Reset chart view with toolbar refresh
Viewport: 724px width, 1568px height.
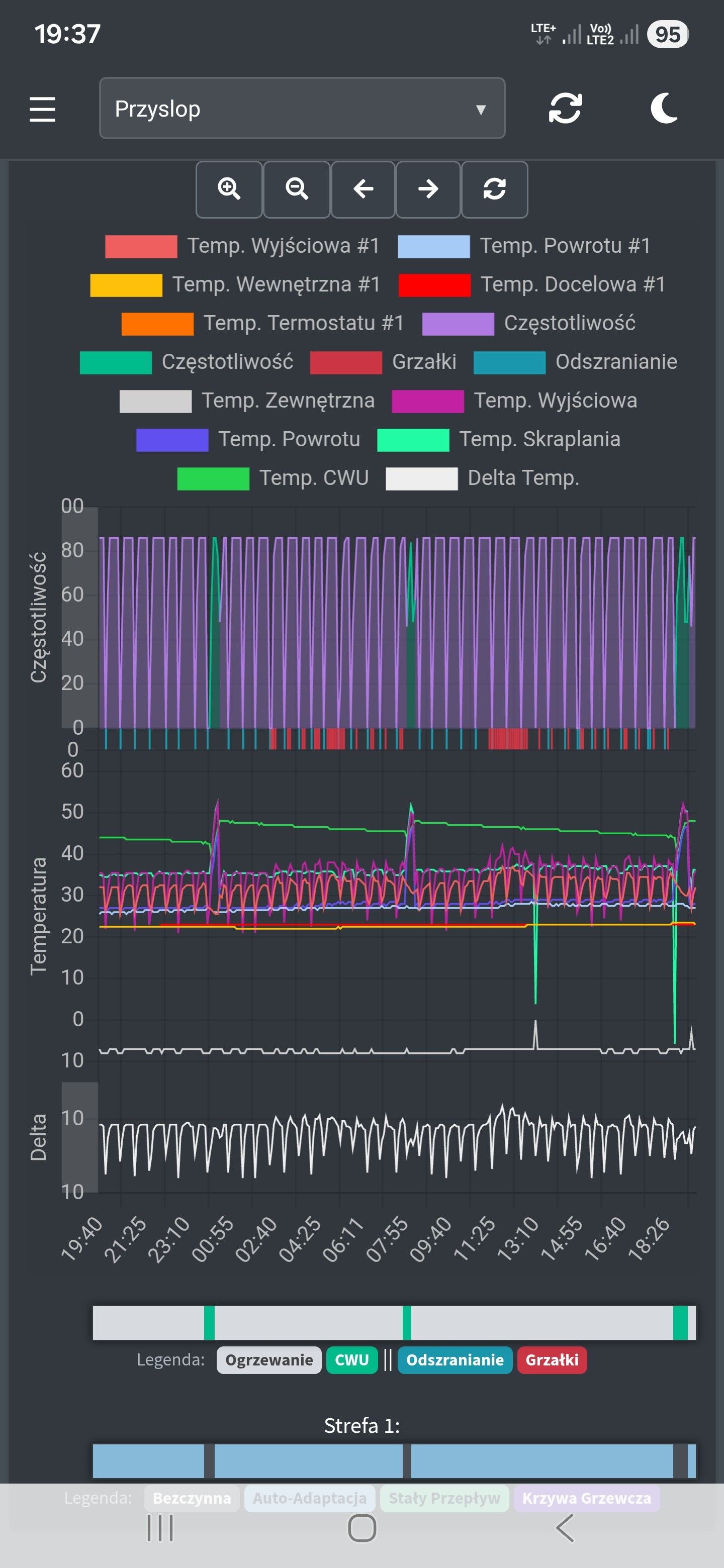click(494, 189)
